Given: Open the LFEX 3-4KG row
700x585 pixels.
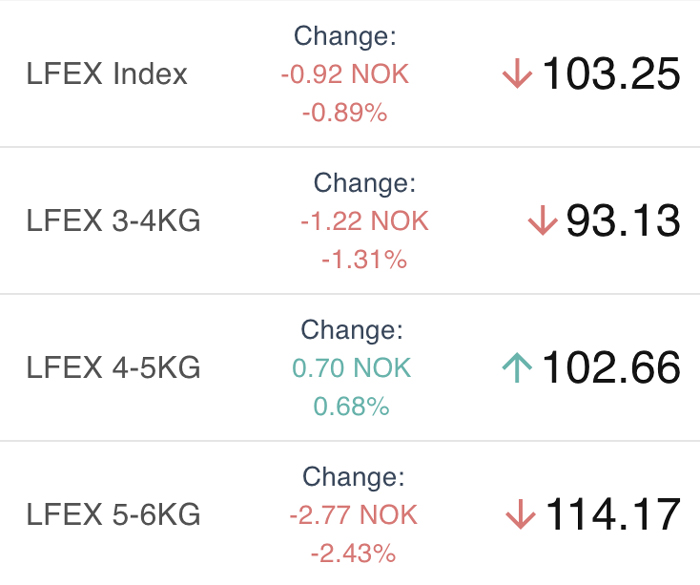Looking at the screenshot, I should pyautogui.click(x=350, y=220).
